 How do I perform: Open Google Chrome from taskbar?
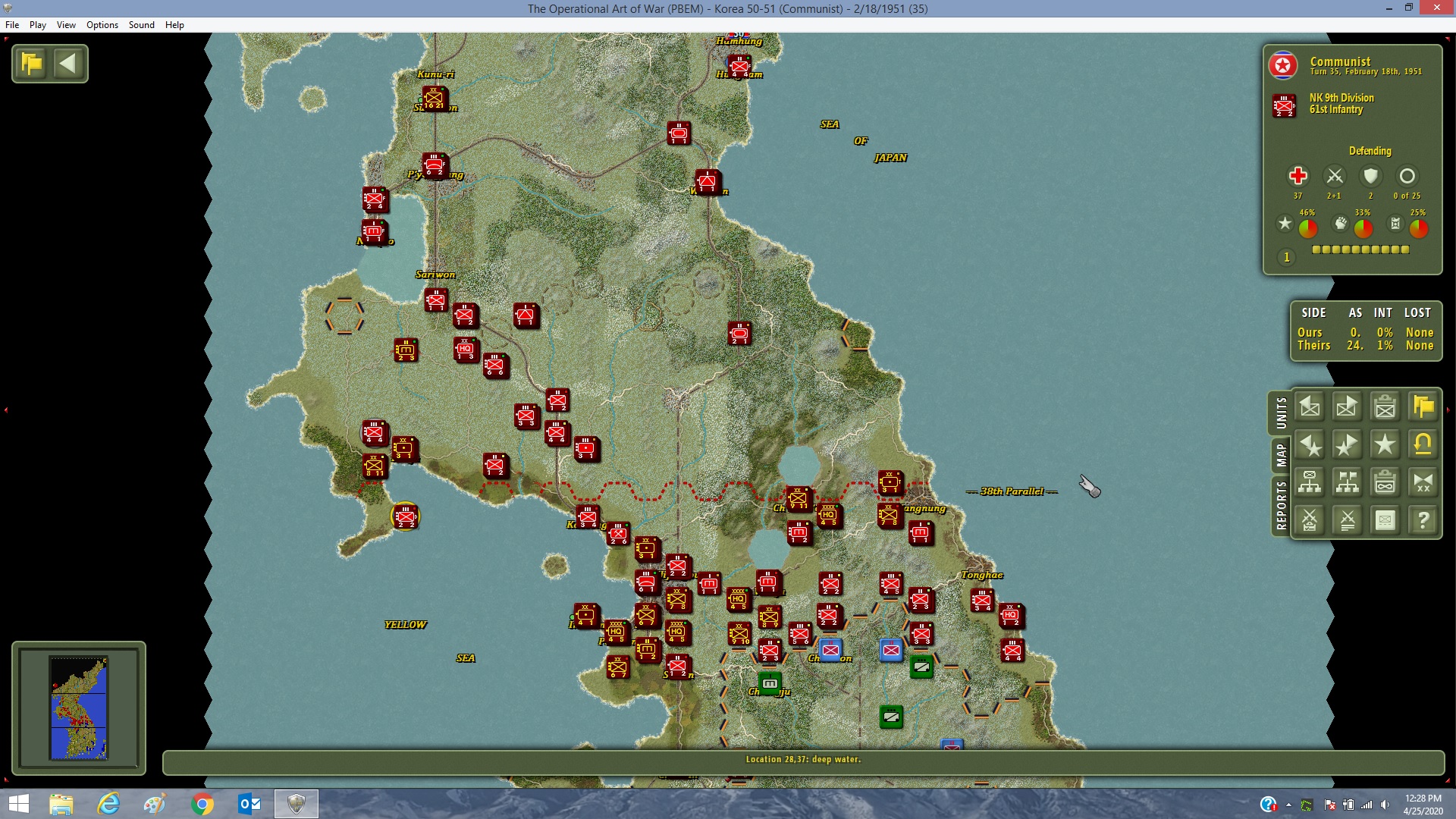click(202, 804)
